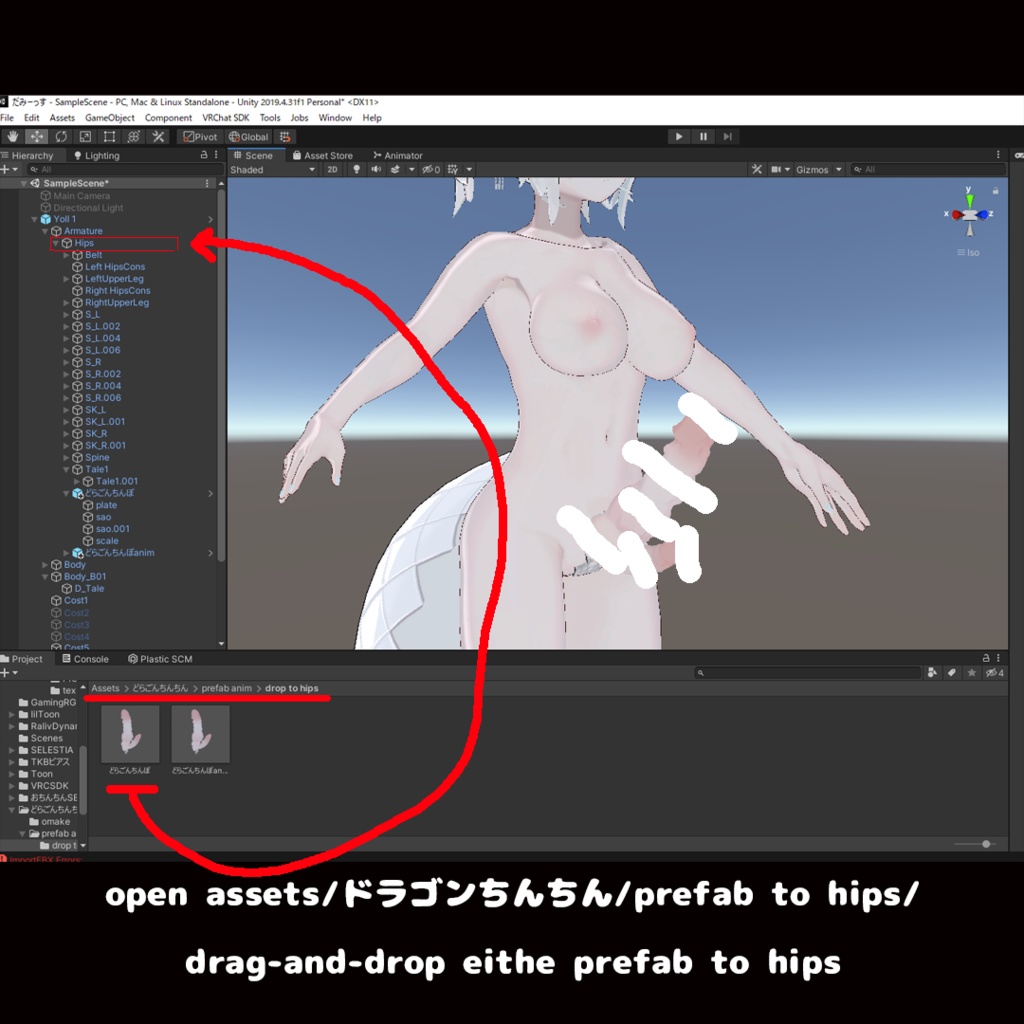Screen dimensions: 1024x1024
Task: Click the Play button
Action: pos(679,136)
